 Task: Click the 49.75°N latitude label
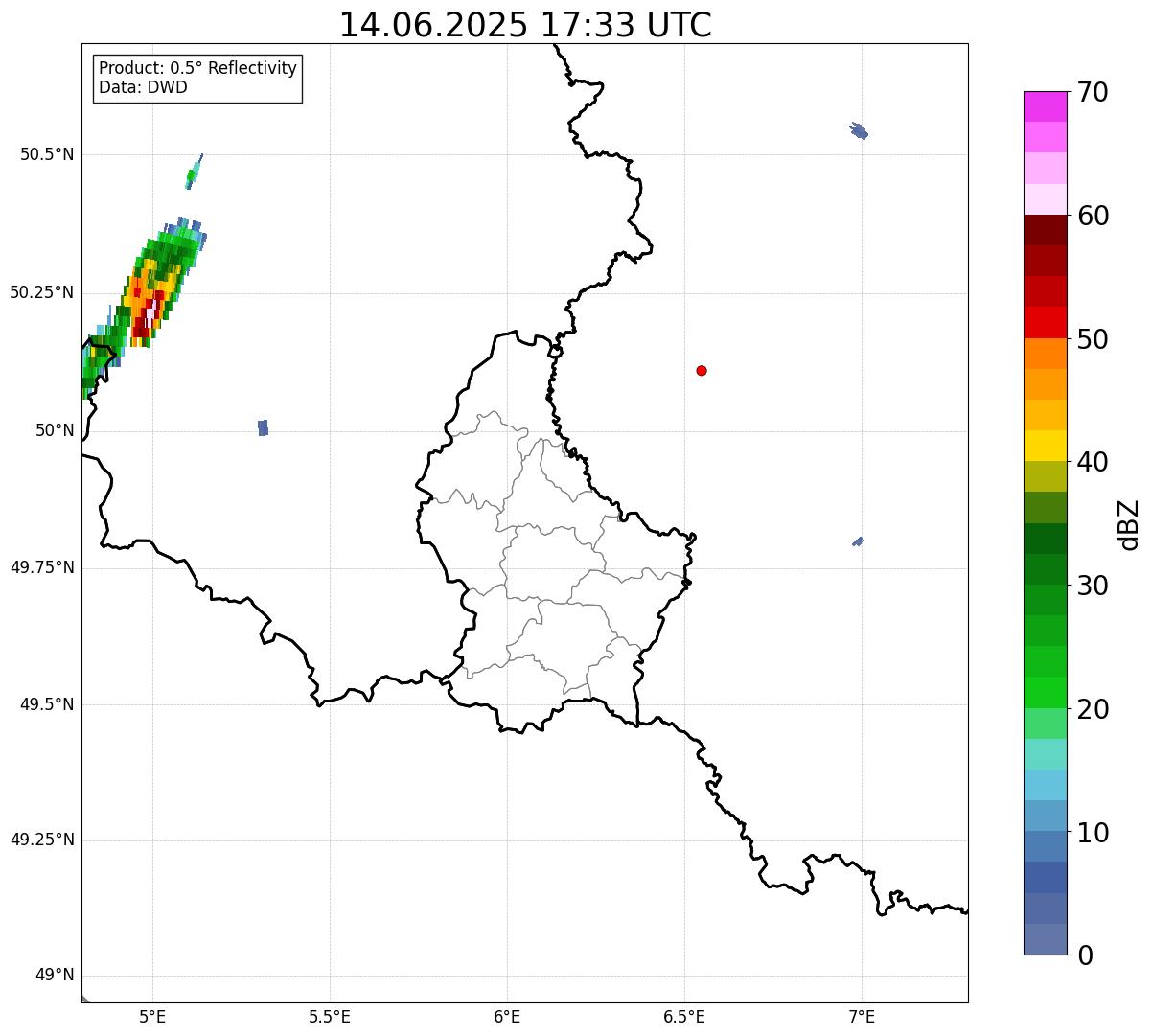pos(42,567)
